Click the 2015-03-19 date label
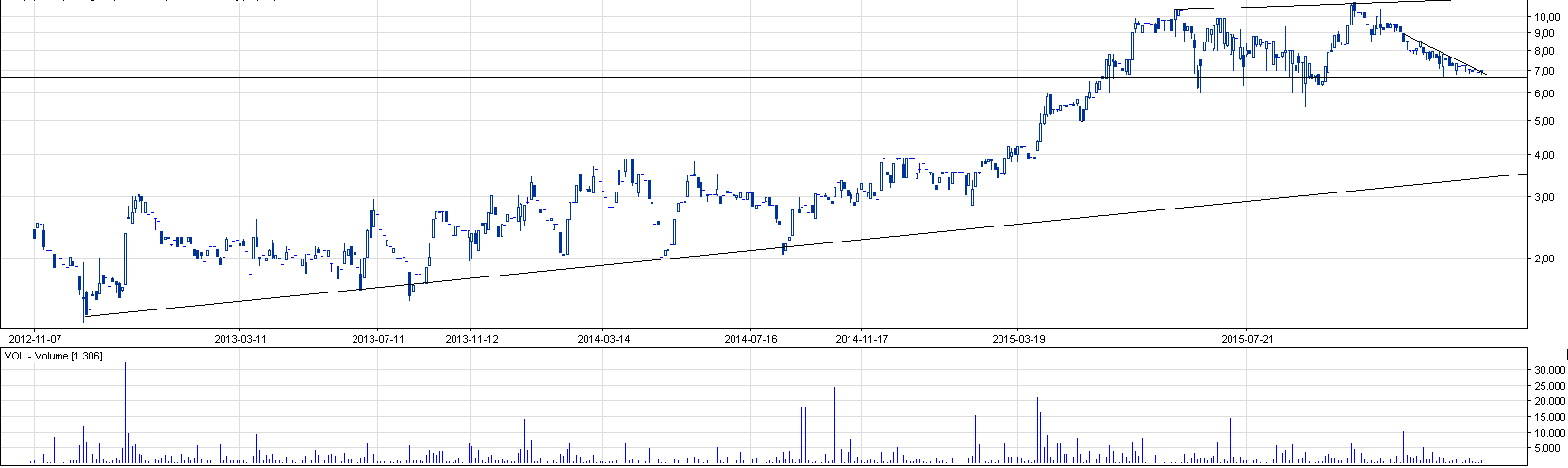Image resolution: width=1568 pixels, height=468 pixels. click(1019, 338)
